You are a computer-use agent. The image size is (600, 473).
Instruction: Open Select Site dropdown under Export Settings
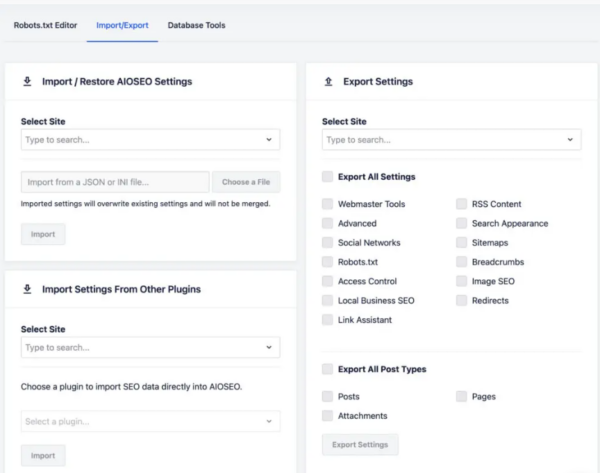click(451, 140)
